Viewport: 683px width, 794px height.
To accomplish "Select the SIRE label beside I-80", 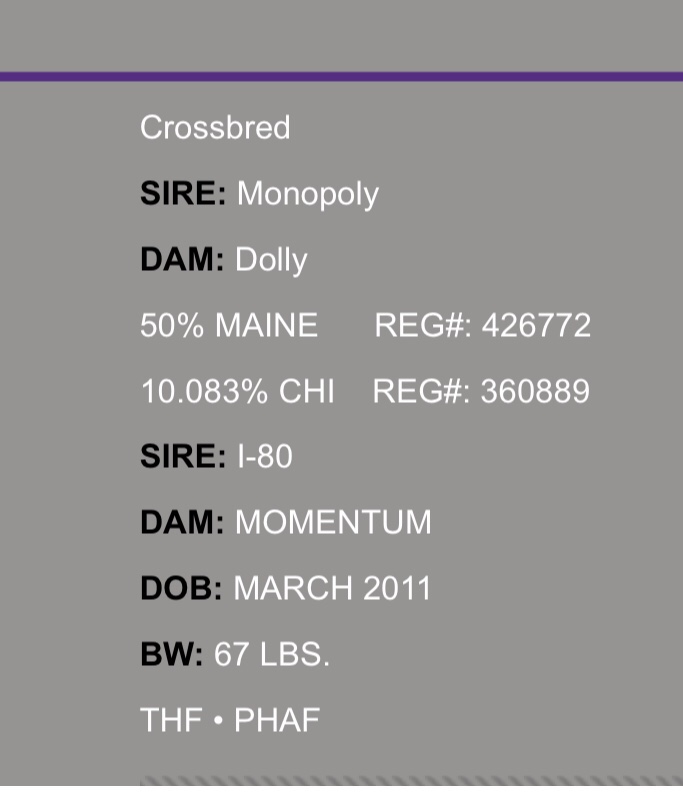I will pyautogui.click(x=183, y=456).
